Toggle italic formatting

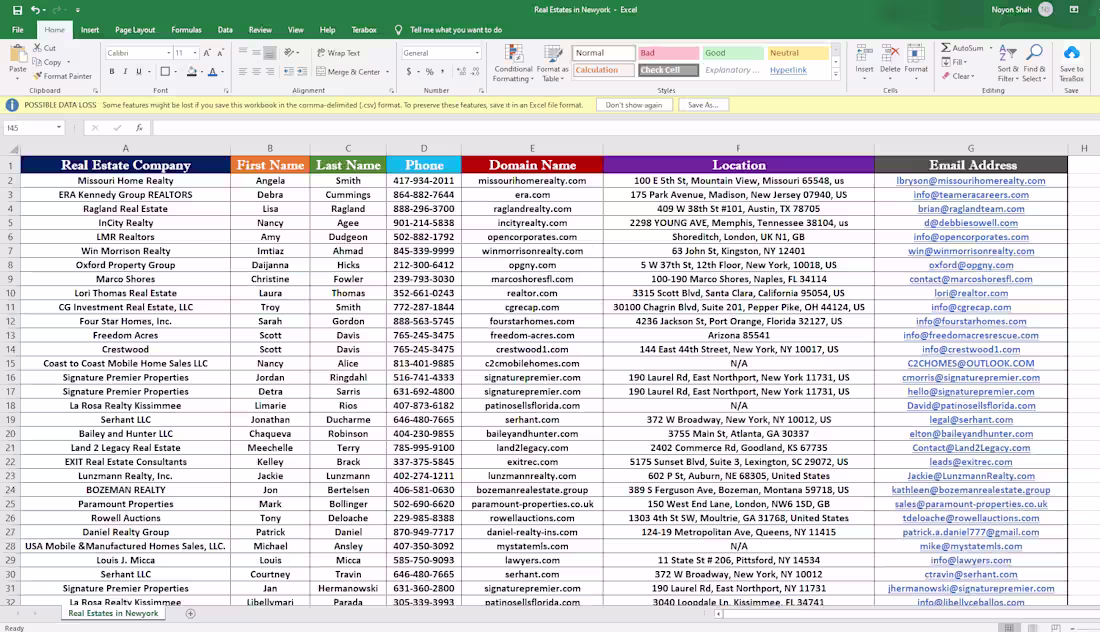pyautogui.click(x=125, y=72)
